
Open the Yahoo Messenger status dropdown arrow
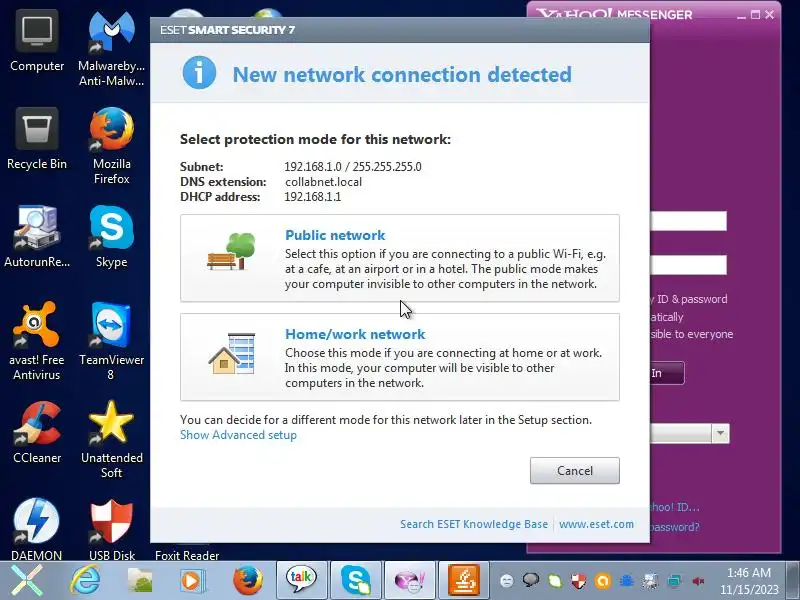coord(720,434)
